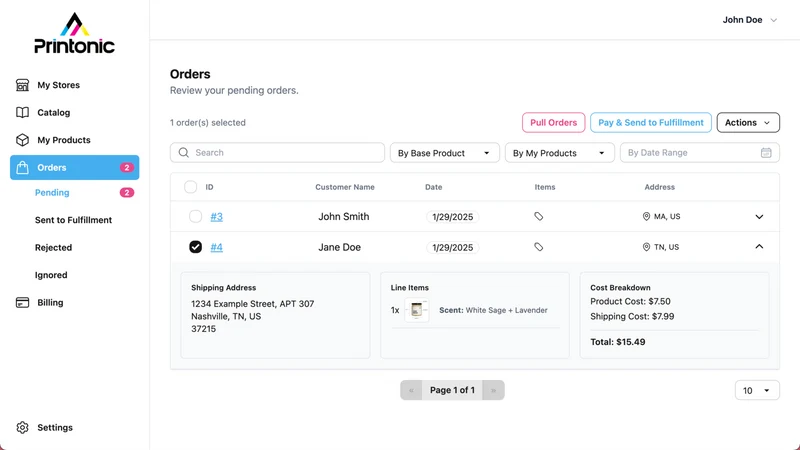Open My Products
Screen dimensions: 800x450
[64, 140]
